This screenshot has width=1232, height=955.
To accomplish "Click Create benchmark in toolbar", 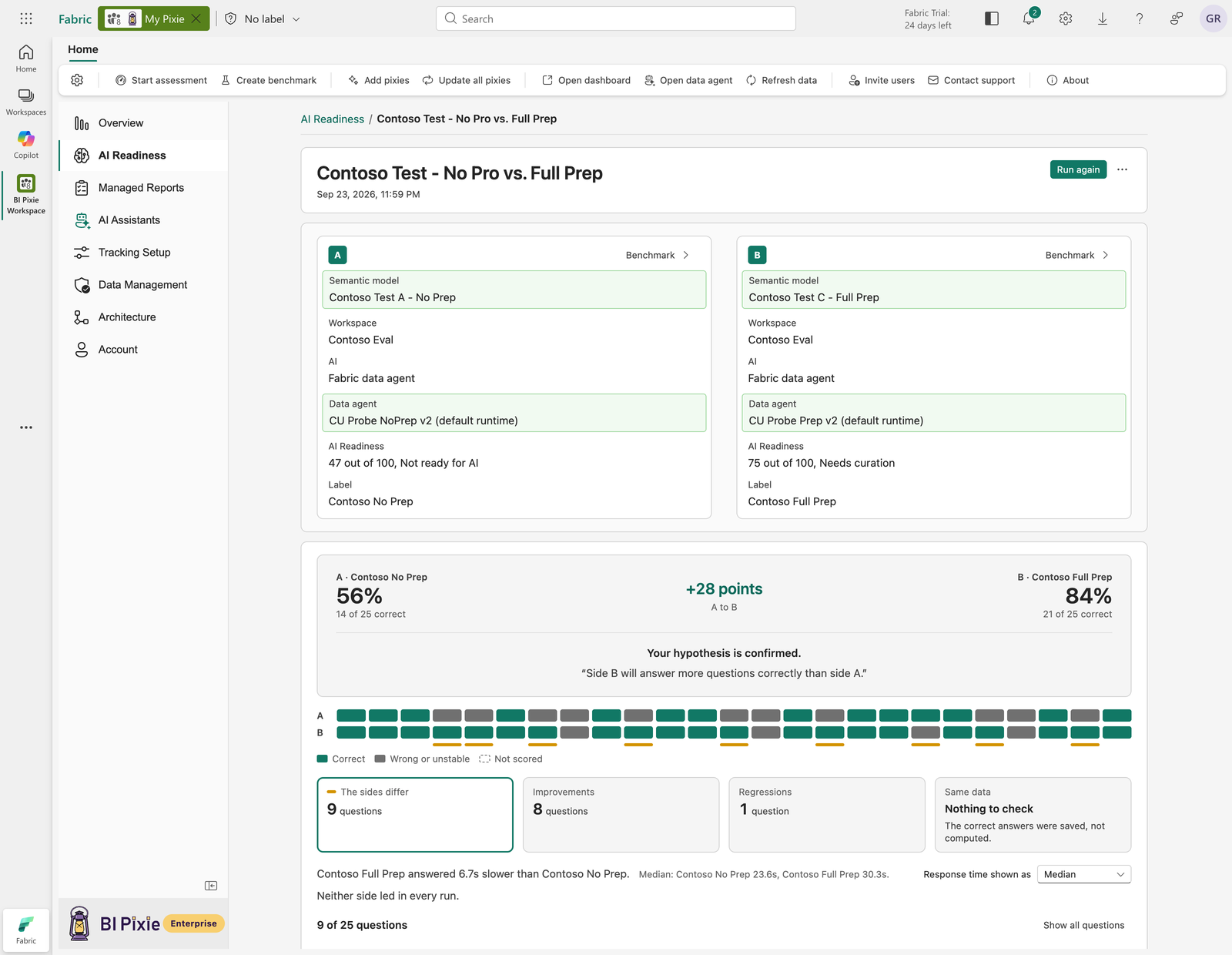I will [268, 80].
